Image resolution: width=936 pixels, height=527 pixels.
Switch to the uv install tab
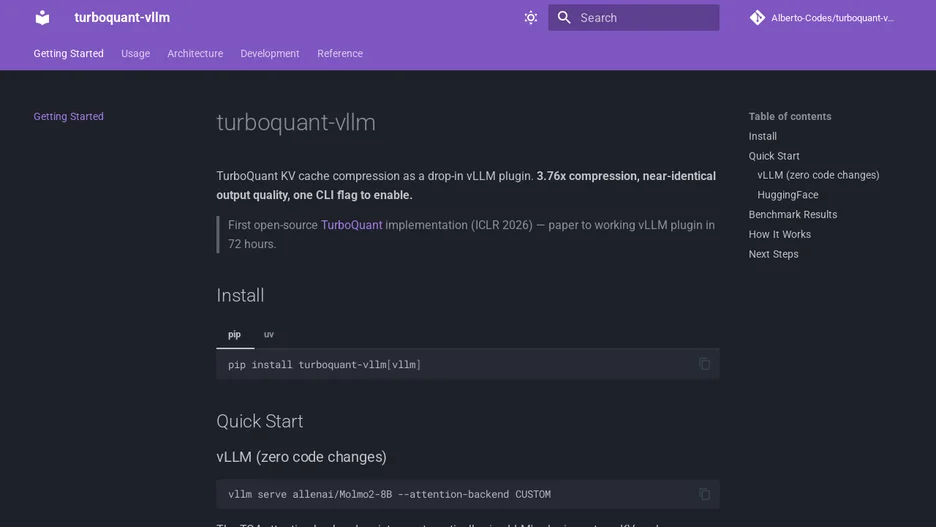pos(269,334)
